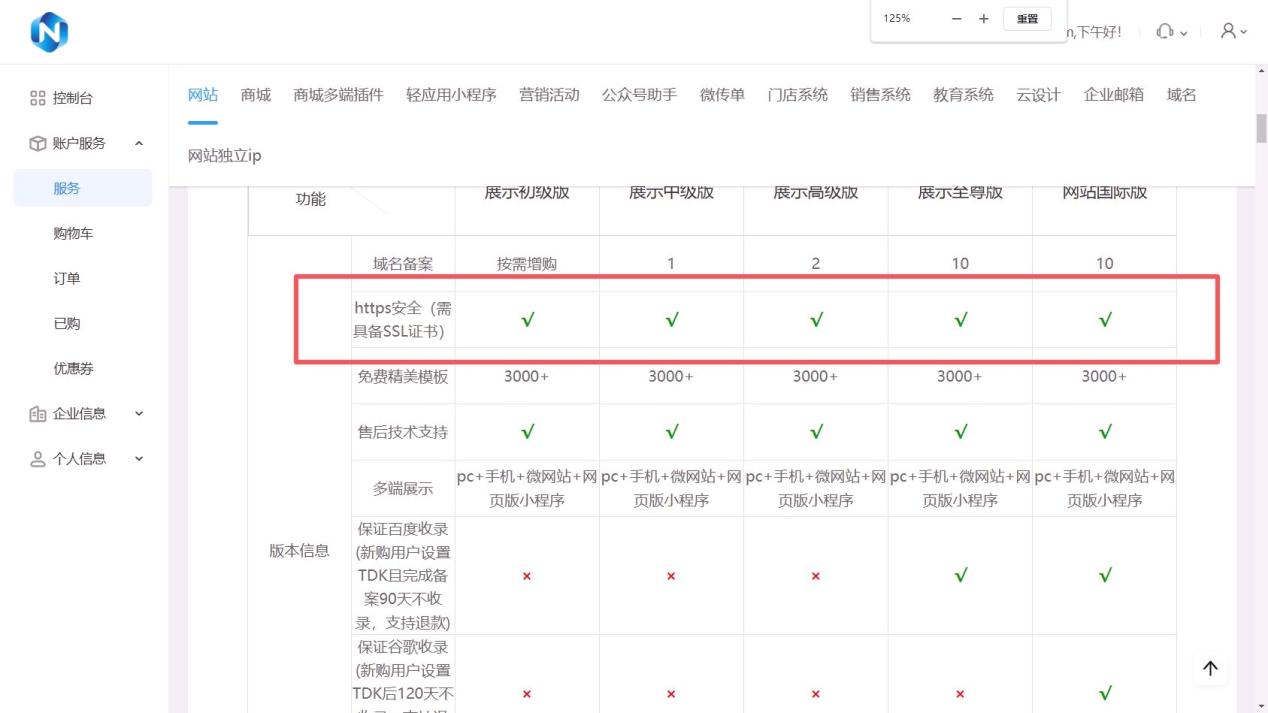This screenshot has height=713, width=1268.
Task: Expand the 企业信息 sidebar section
Action: pyautogui.click(x=139, y=413)
